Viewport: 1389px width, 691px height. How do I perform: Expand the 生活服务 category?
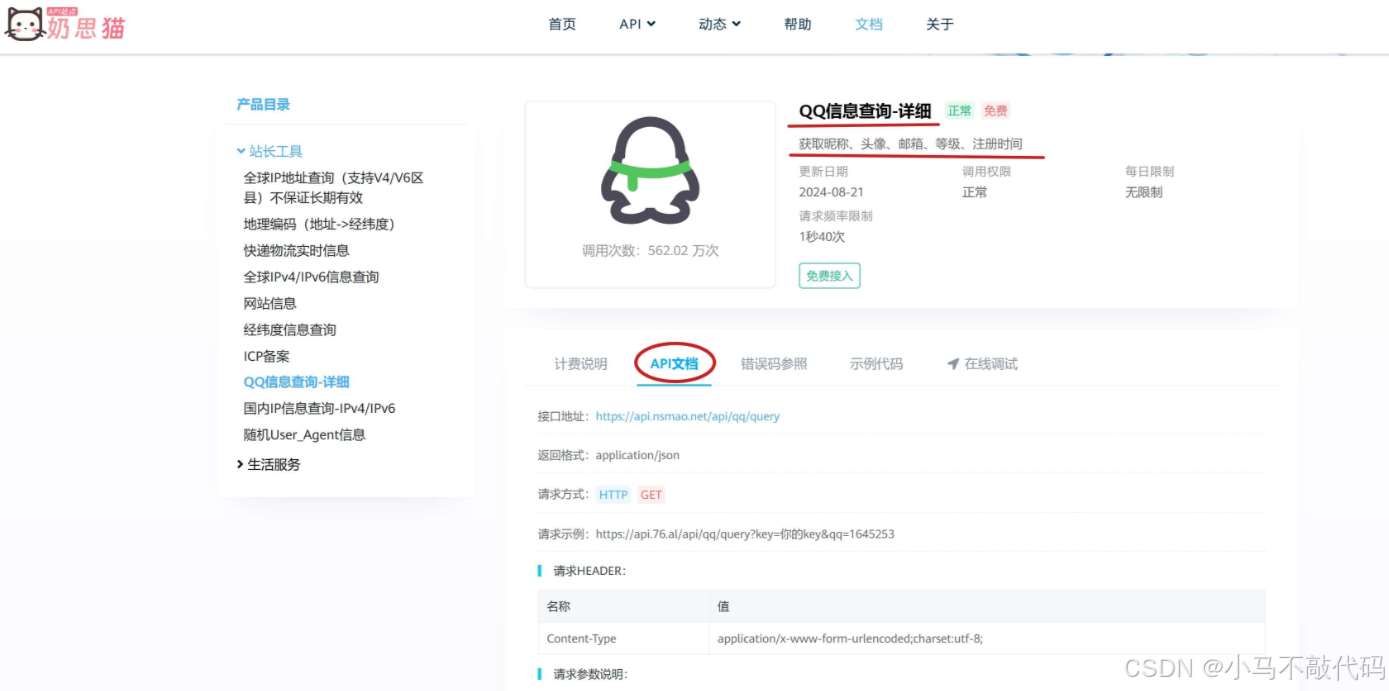coord(268,465)
